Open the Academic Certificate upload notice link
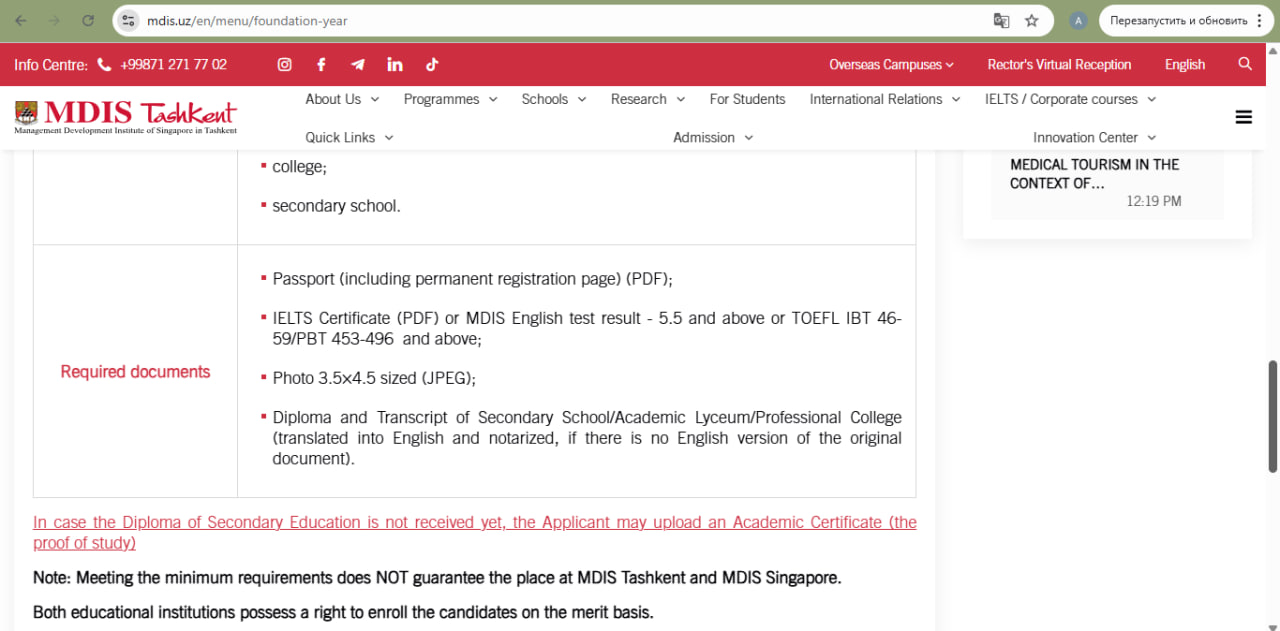1280x631 pixels. [x=474, y=532]
